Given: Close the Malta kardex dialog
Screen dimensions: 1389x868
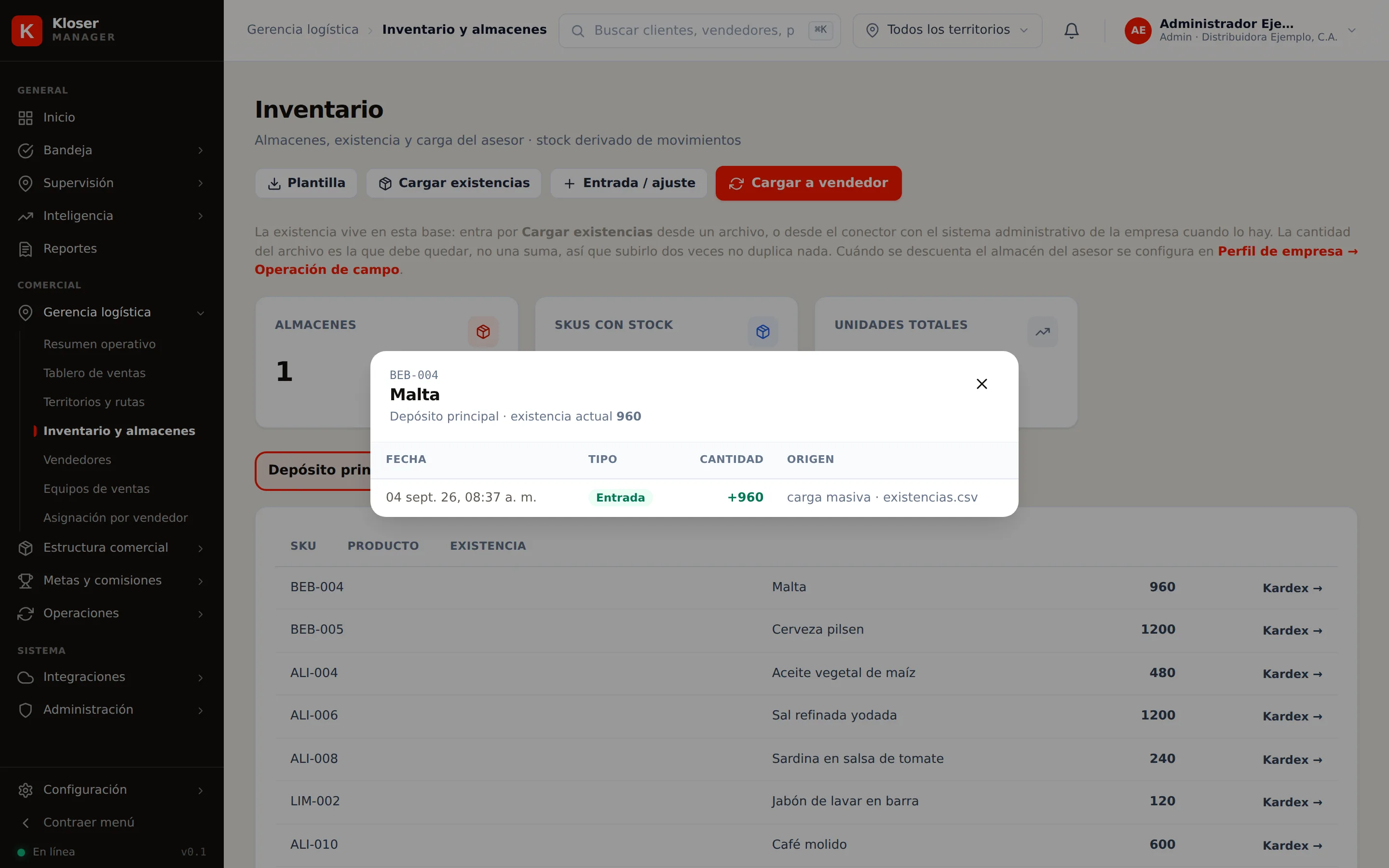Looking at the screenshot, I should point(981,383).
